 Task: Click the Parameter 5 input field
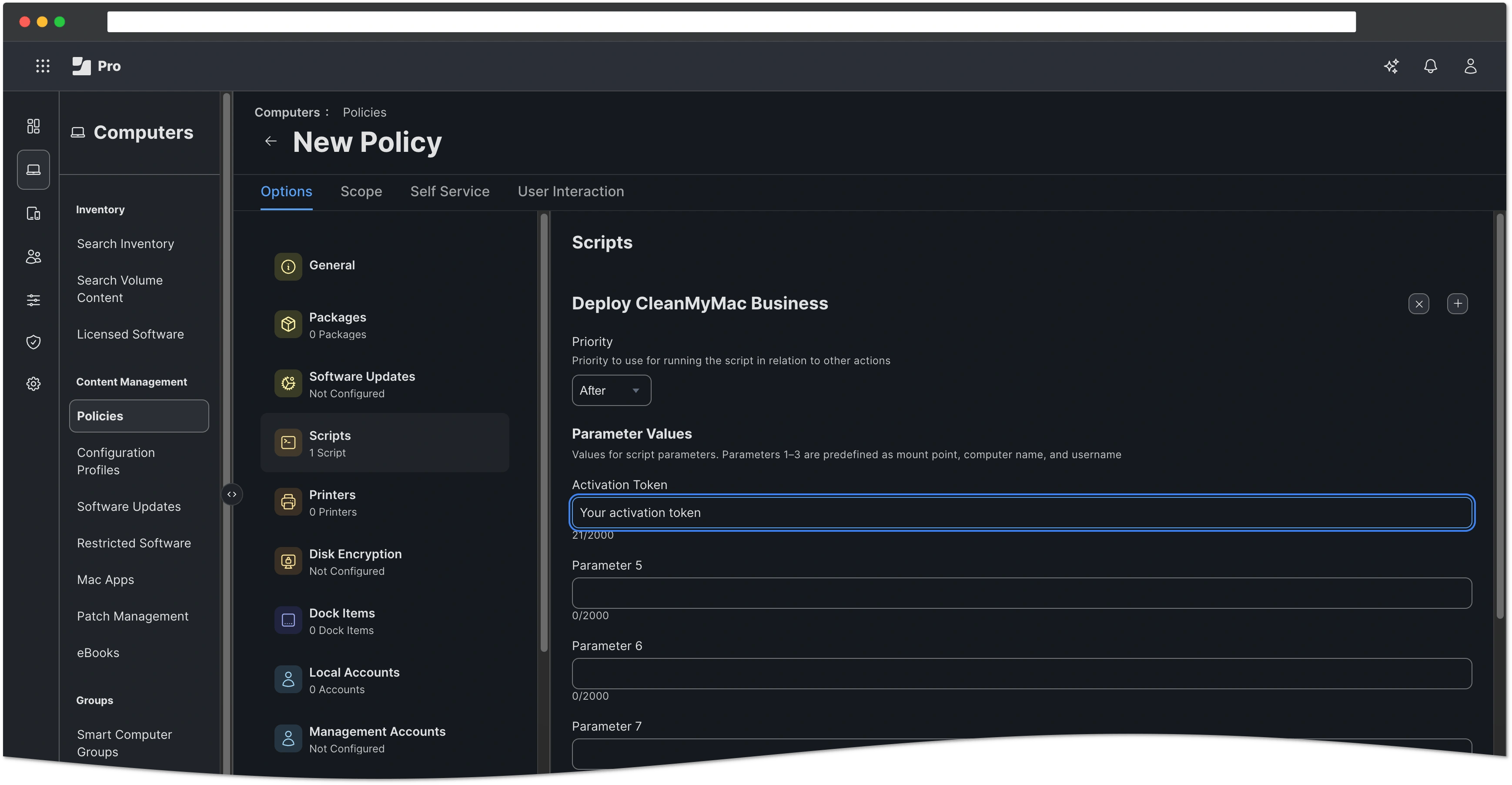click(1021, 593)
